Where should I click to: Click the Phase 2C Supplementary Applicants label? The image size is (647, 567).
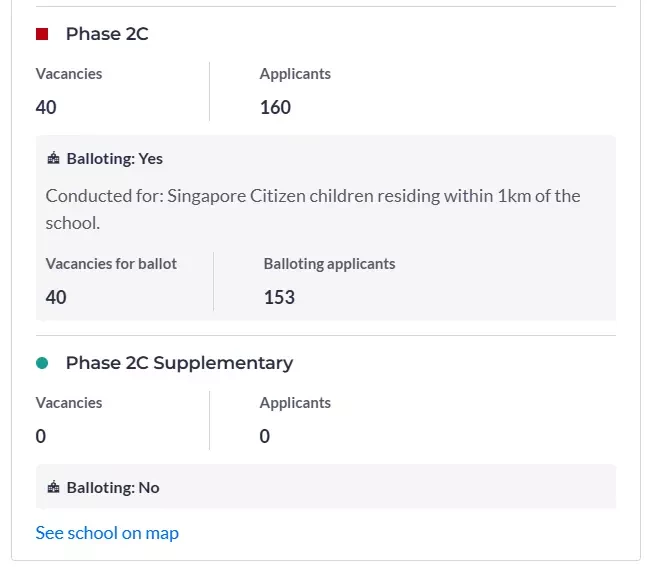(295, 403)
